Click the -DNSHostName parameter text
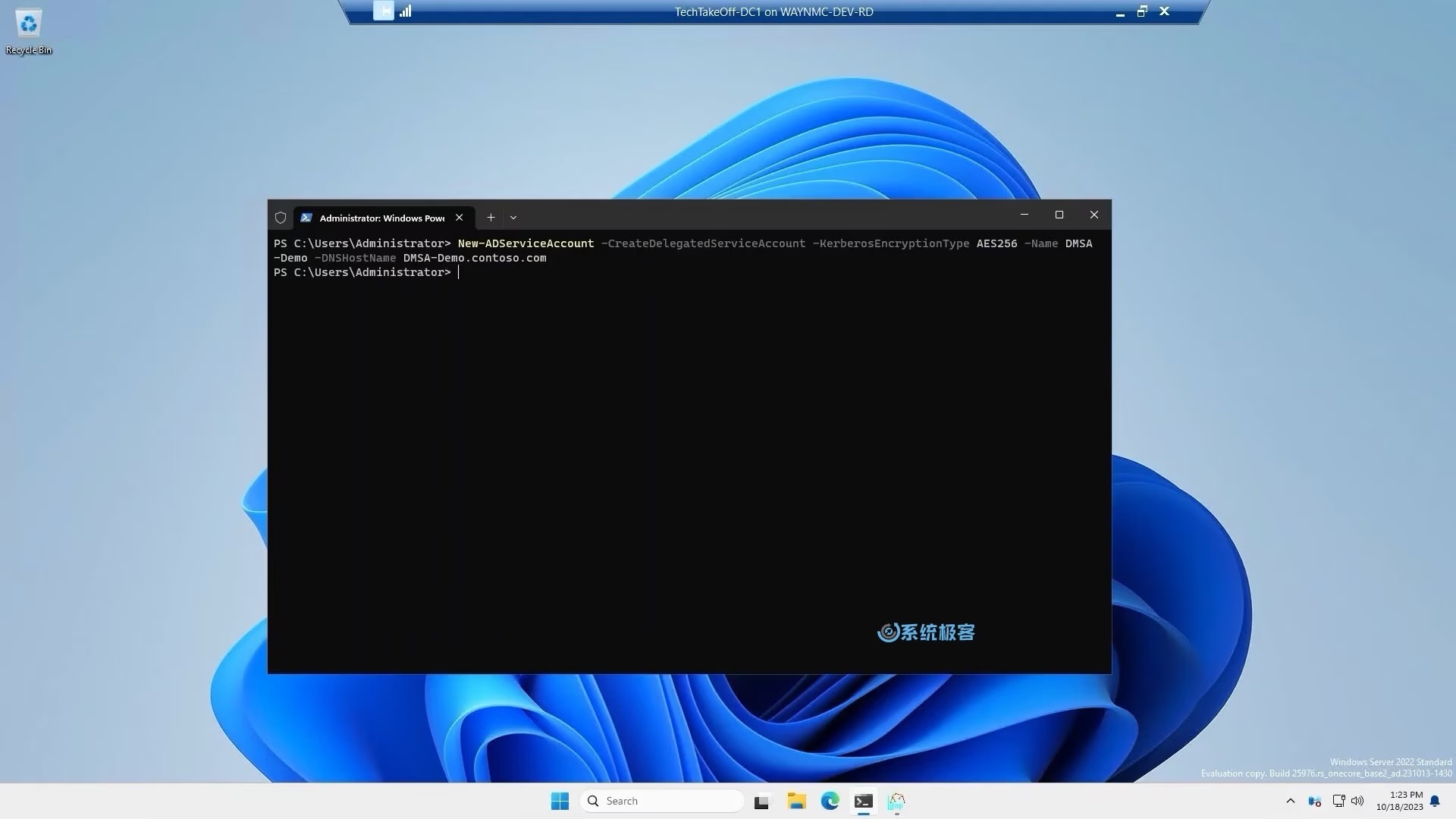Screen dimensions: 1456x819 coord(355,258)
